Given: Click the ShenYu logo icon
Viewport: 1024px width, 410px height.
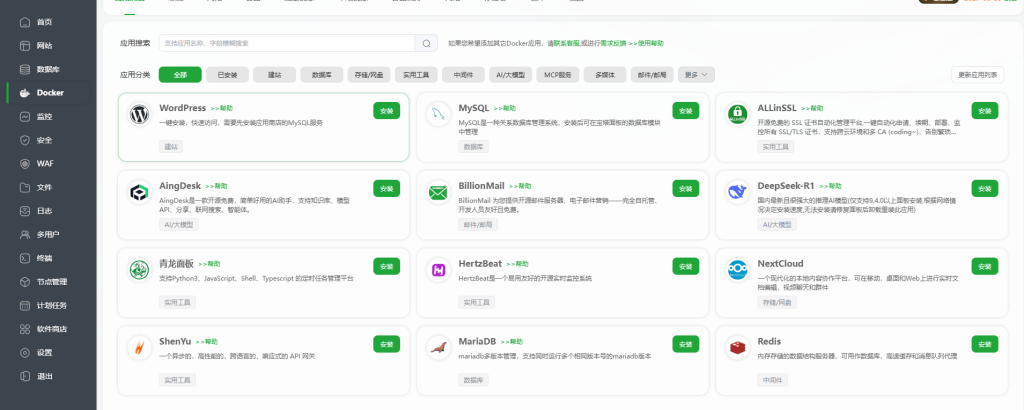Looking at the screenshot, I should [x=140, y=348].
